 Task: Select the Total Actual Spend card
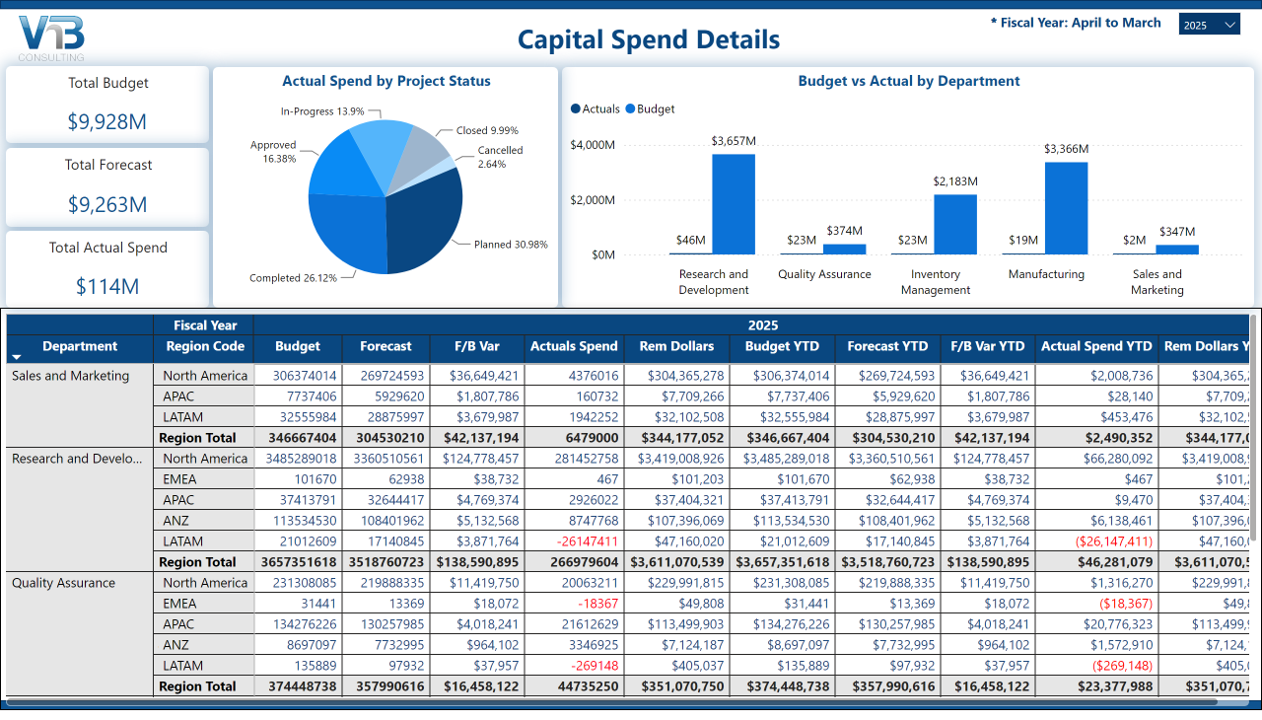click(x=108, y=268)
